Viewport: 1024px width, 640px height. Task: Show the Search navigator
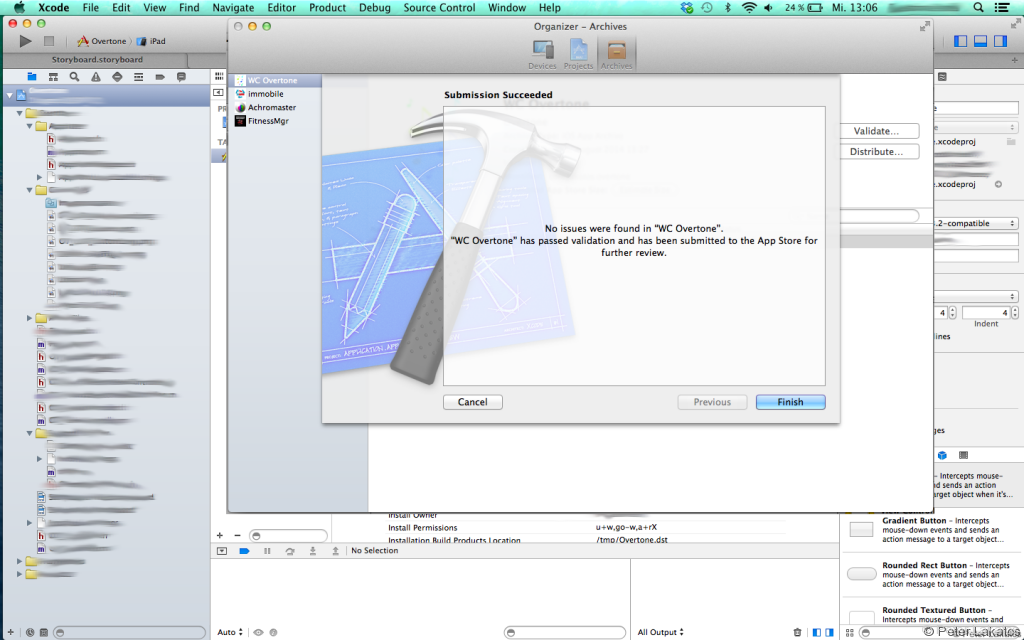click(x=74, y=77)
